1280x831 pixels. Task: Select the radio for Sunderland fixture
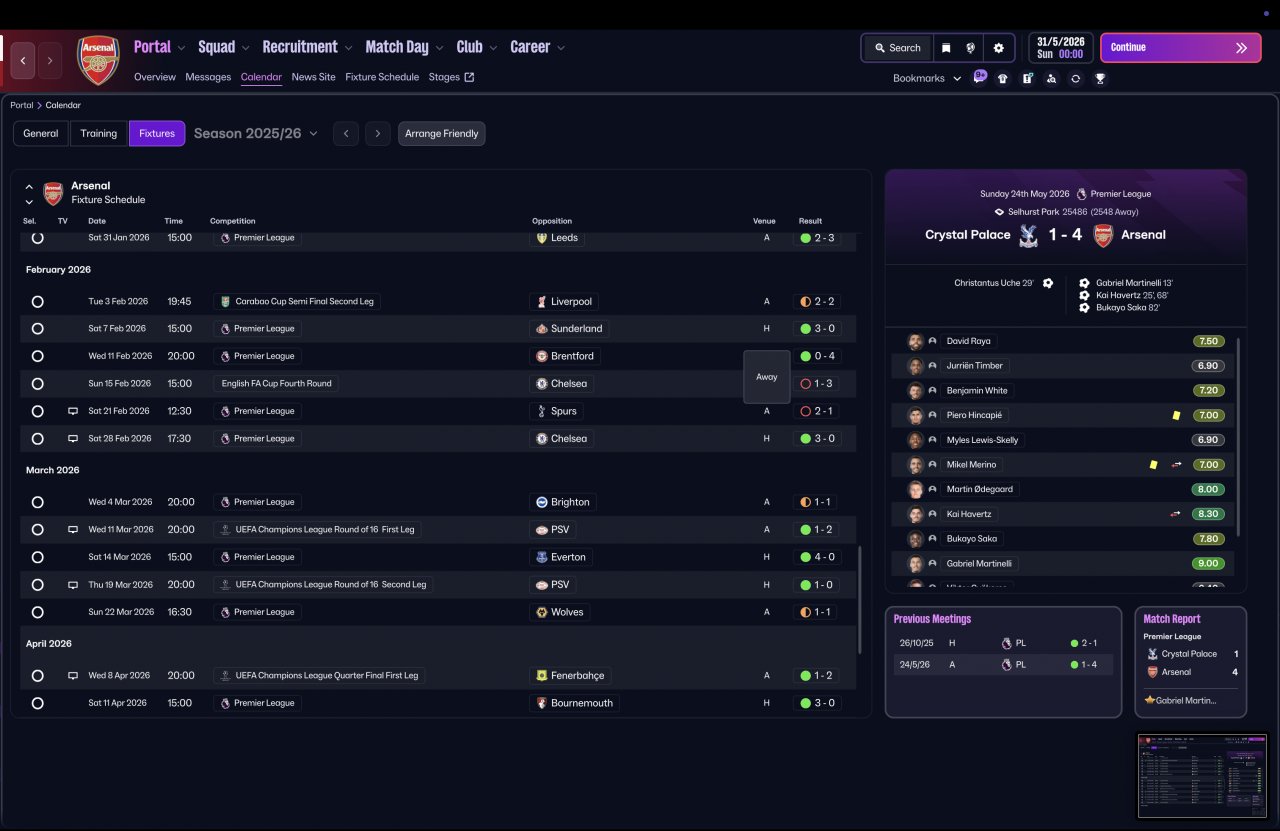point(37,328)
